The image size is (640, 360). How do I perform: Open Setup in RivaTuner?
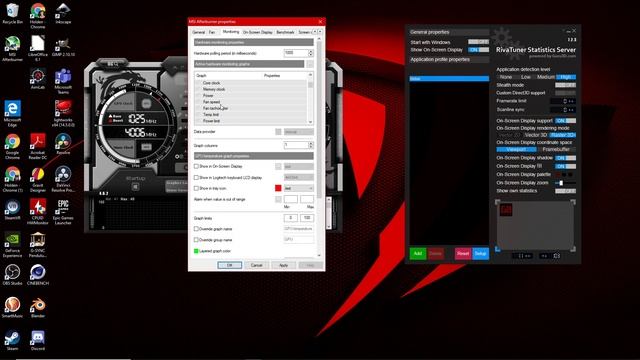point(480,253)
